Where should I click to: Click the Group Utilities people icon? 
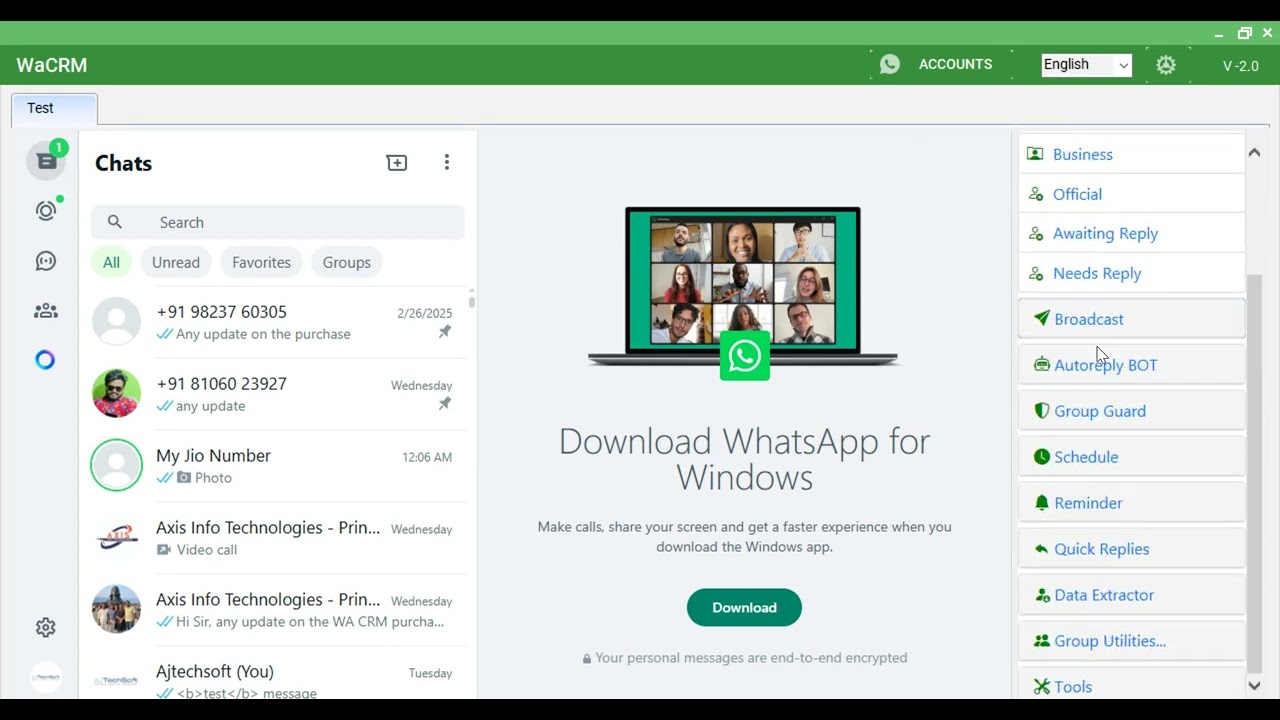tap(1042, 641)
